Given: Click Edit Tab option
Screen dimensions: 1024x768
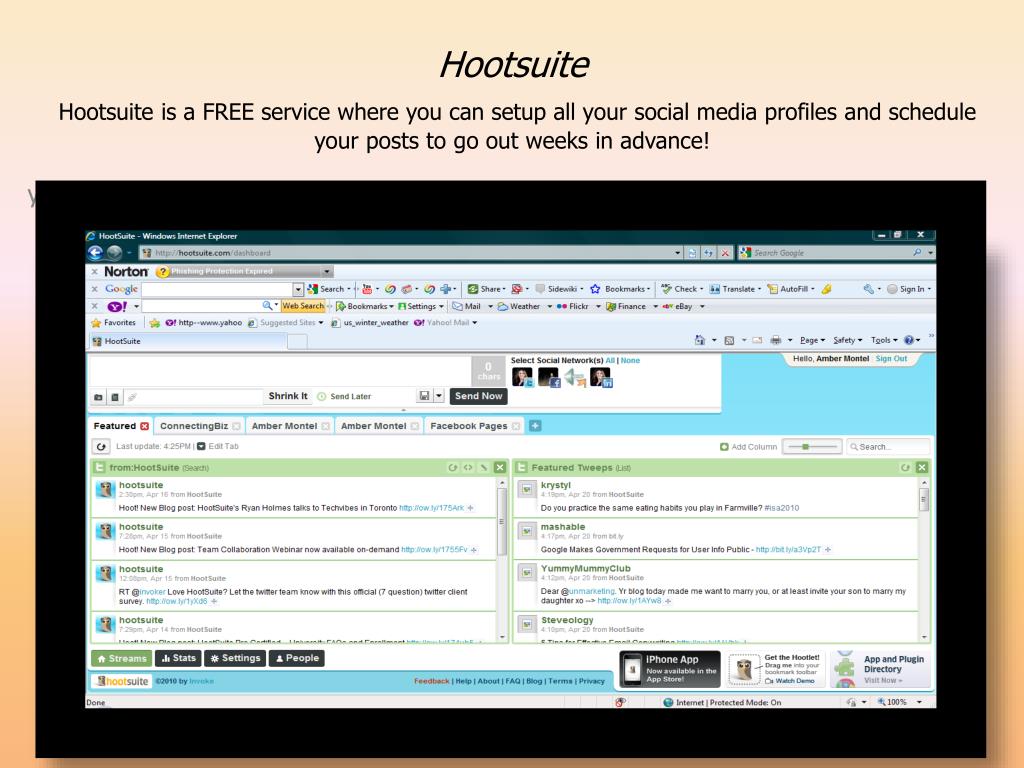Looking at the screenshot, I should pyautogui.click(x=218, y=446).
